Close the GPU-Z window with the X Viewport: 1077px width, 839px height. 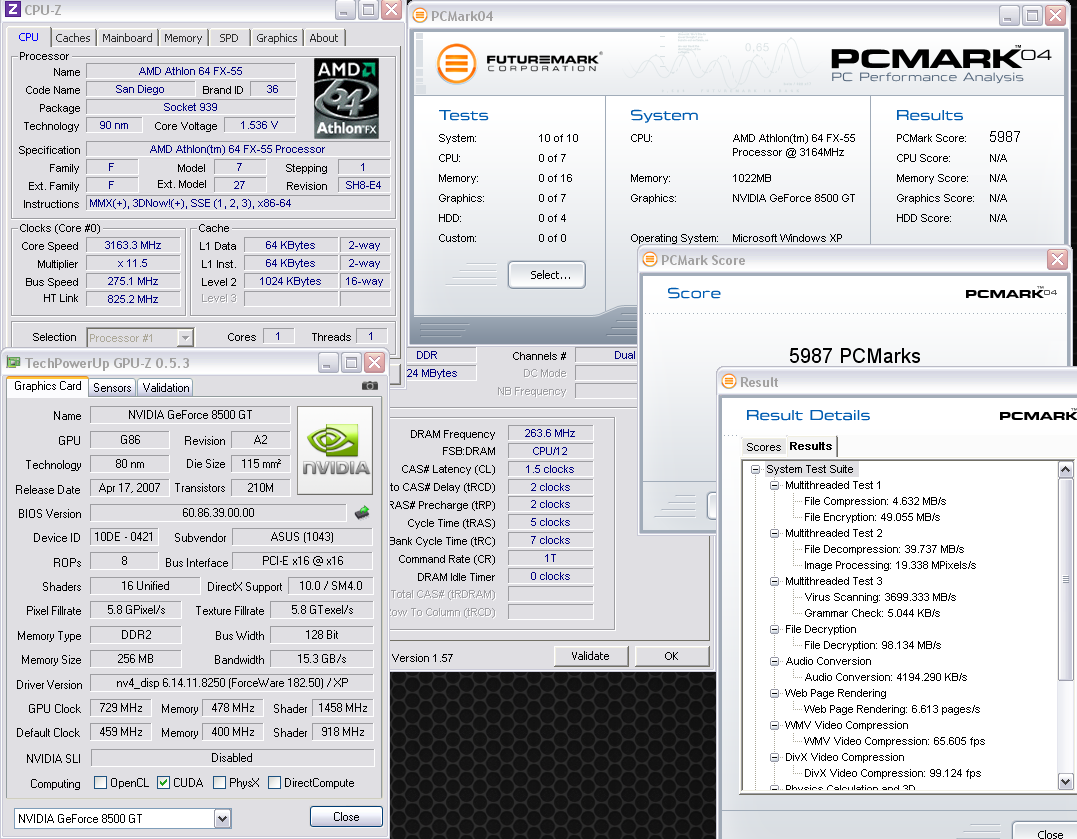tap(374, 363)
